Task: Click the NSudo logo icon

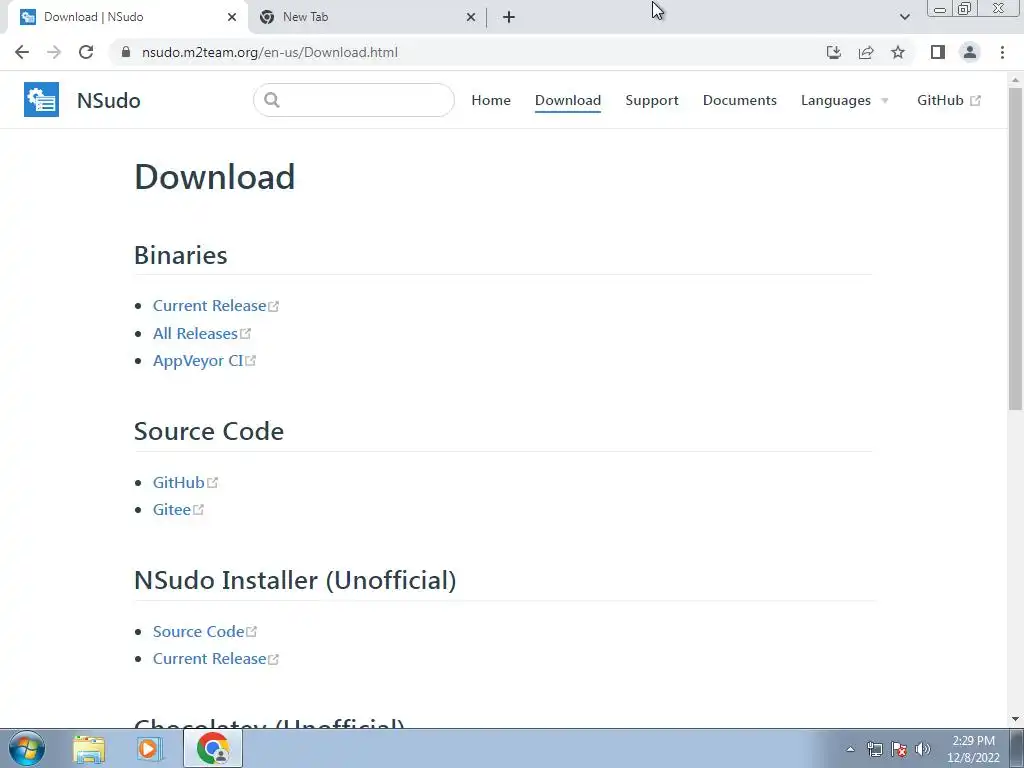Action: pos(41,99)
